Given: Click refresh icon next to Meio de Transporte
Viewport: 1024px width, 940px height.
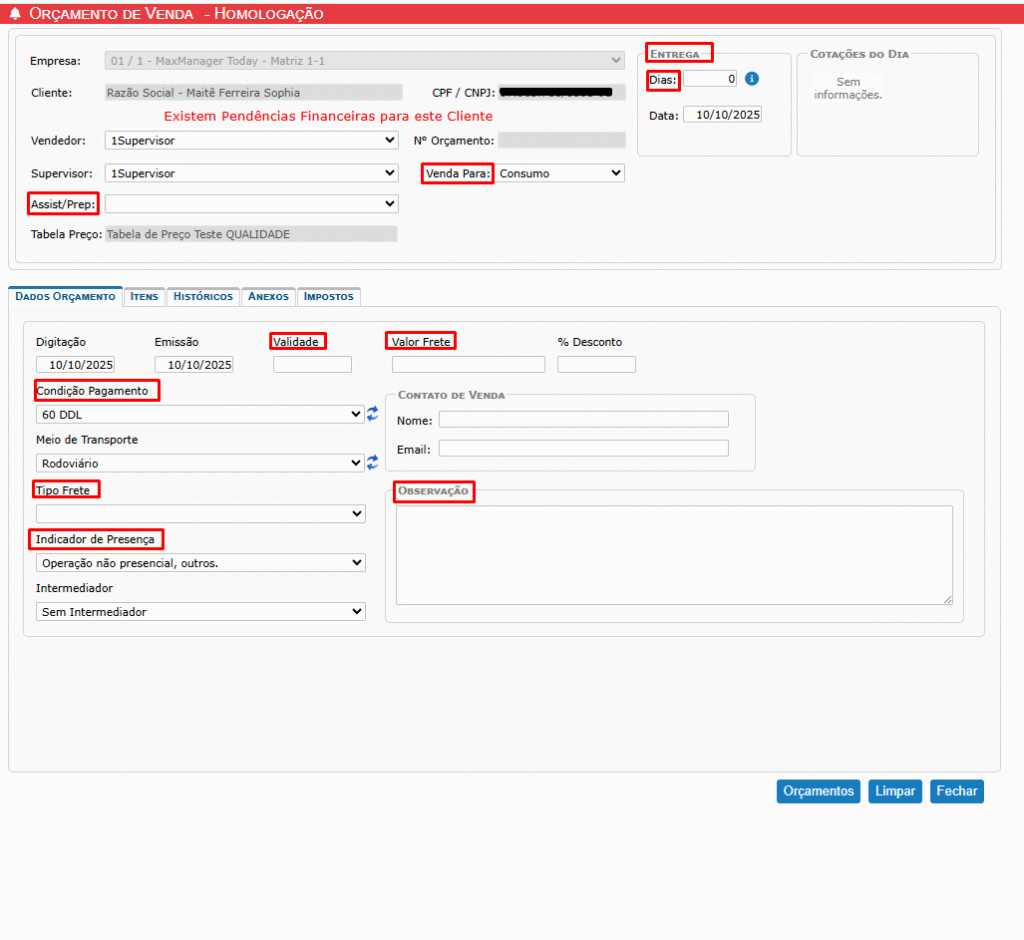Looking at the screenshot, I should tap(373, 462).
